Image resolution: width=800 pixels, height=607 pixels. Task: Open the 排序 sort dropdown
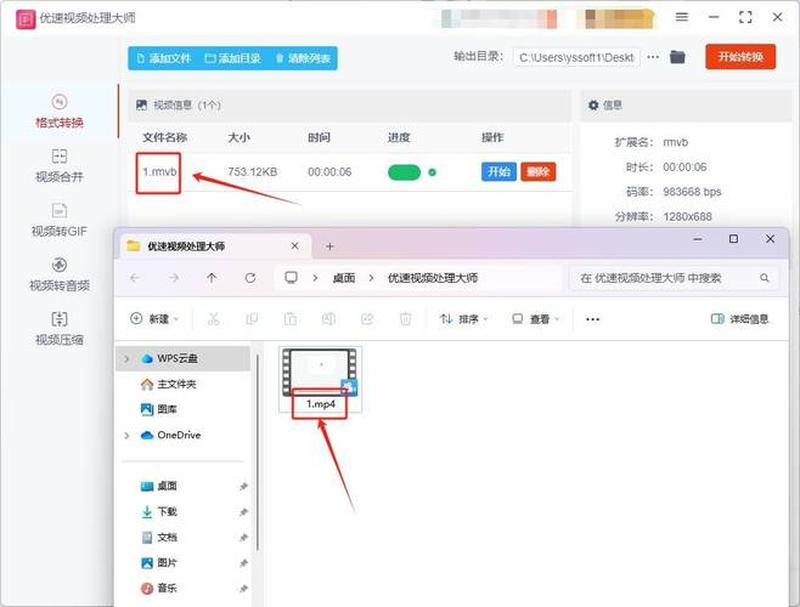coord(464,319)
